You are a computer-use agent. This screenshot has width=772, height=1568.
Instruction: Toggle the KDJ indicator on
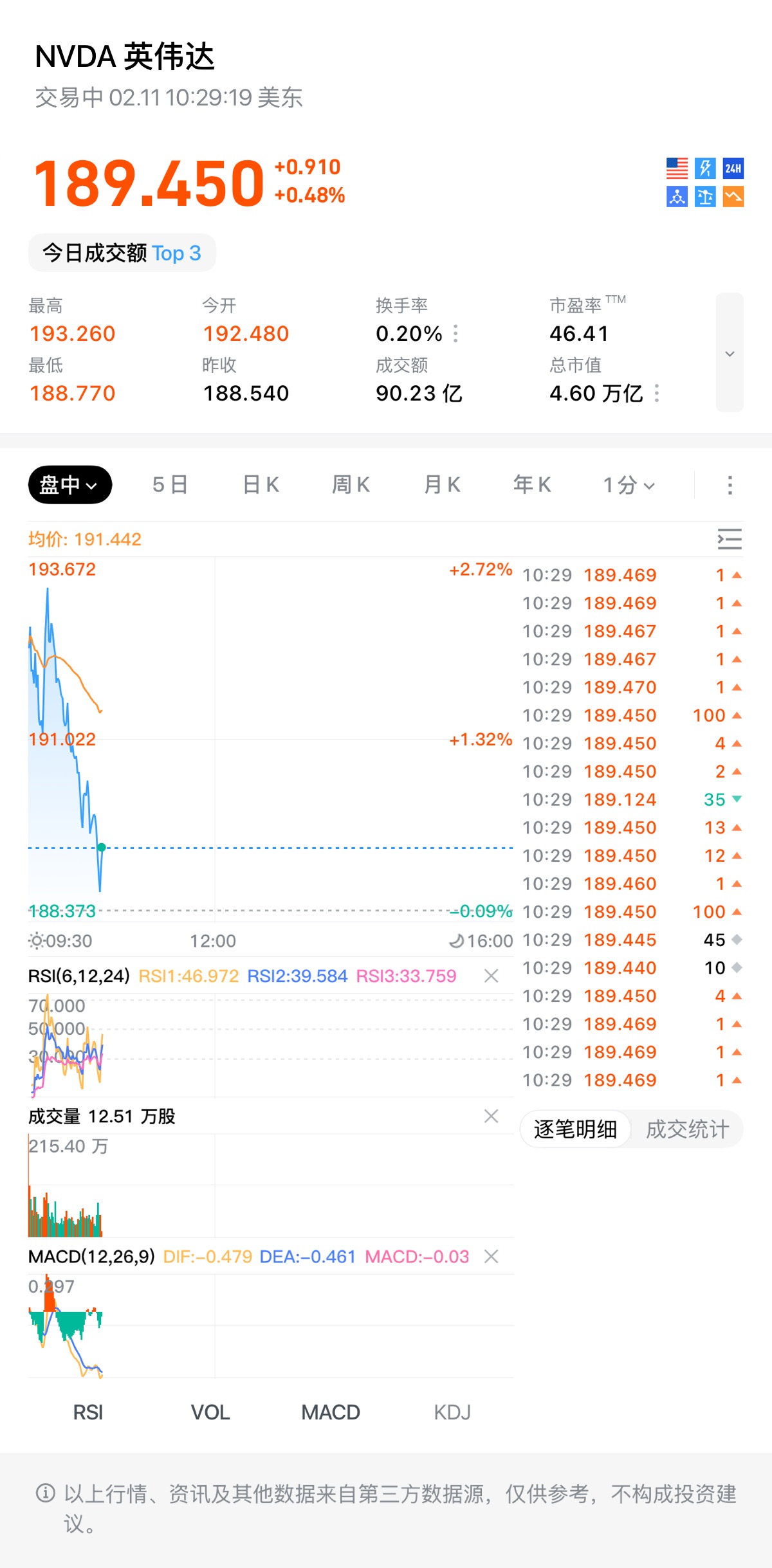pyautogui.click(x=452, y=1412)
